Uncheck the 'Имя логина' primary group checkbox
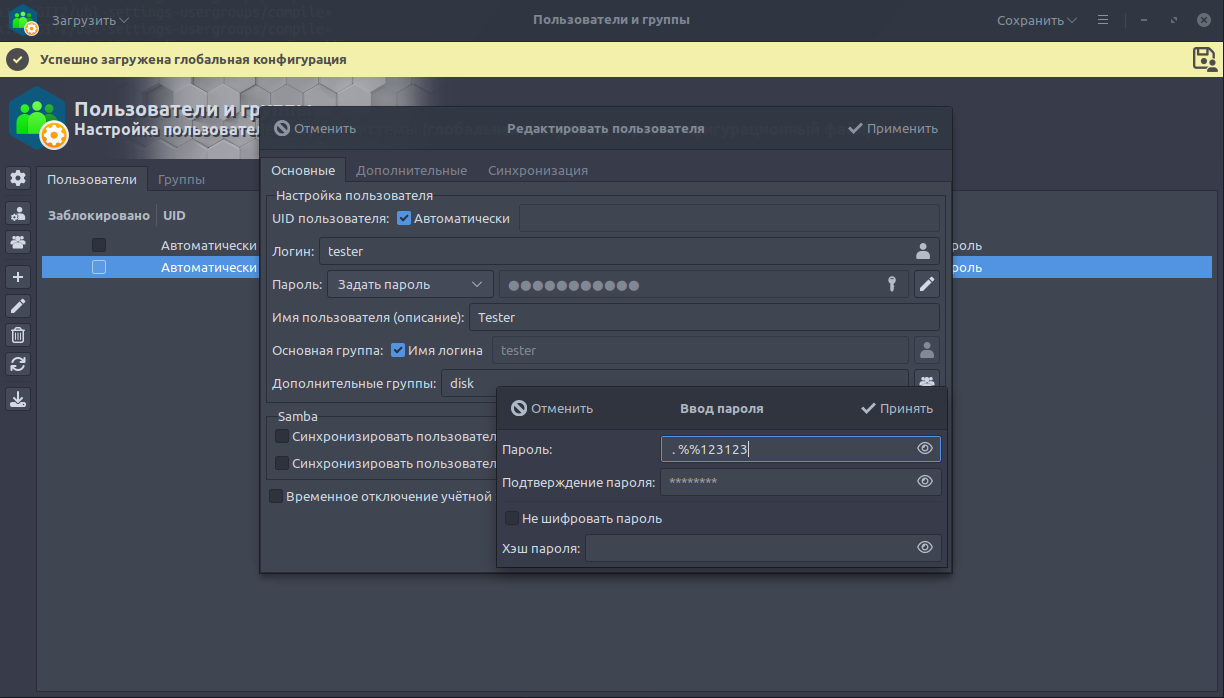1224x698 pixels. tap(398, 350)
